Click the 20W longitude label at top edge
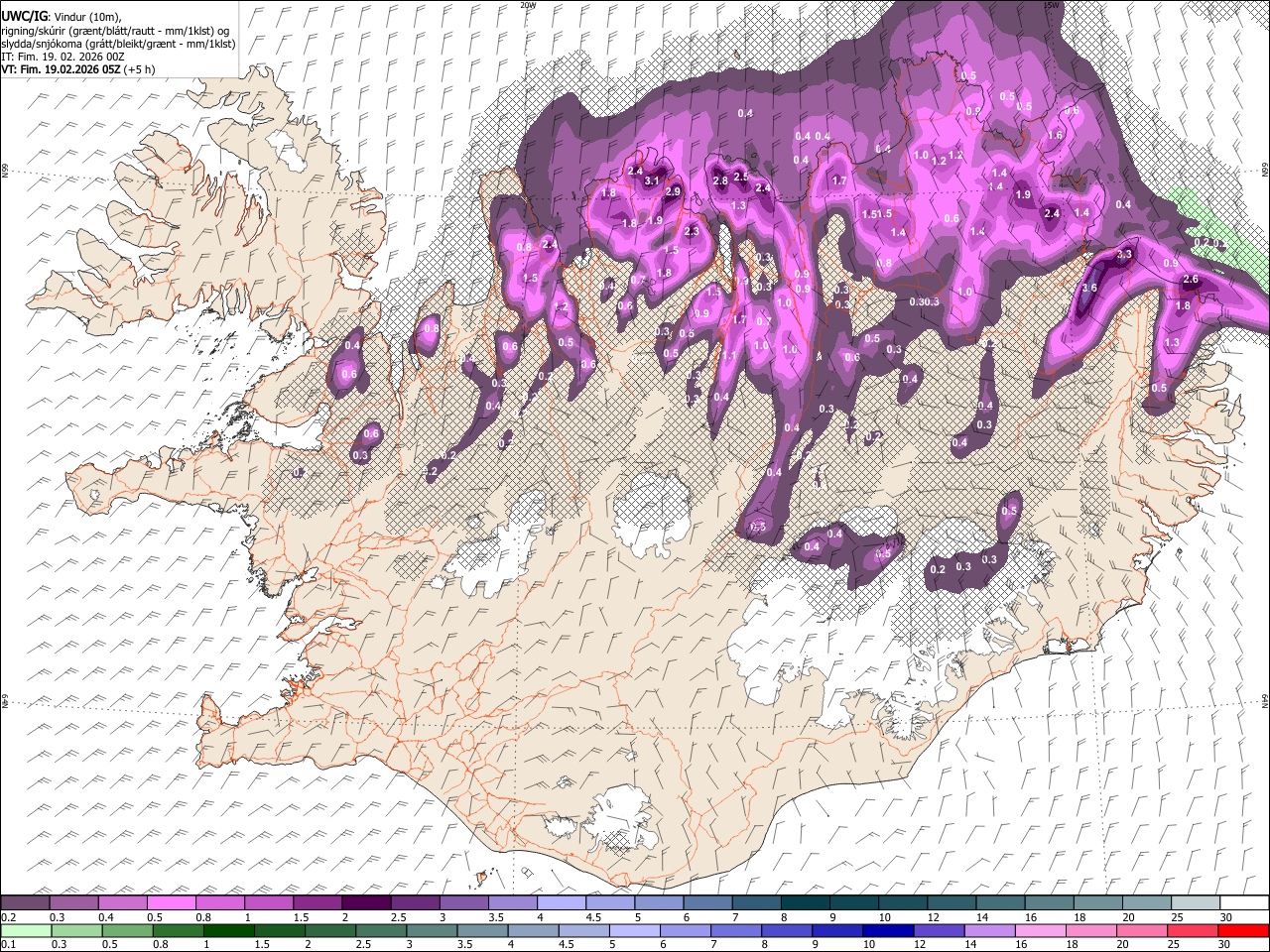 pos(528,5)
